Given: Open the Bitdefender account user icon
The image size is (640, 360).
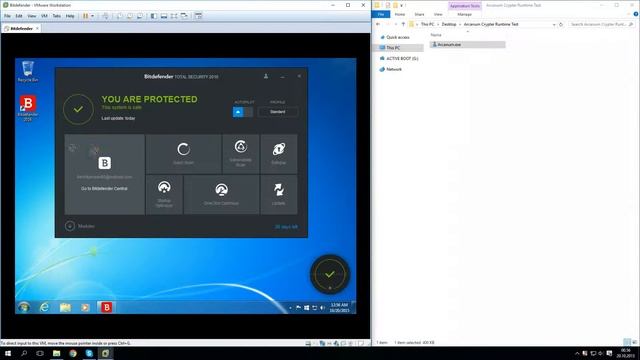Looking at the screenshot, I should [x=266, y=76].
